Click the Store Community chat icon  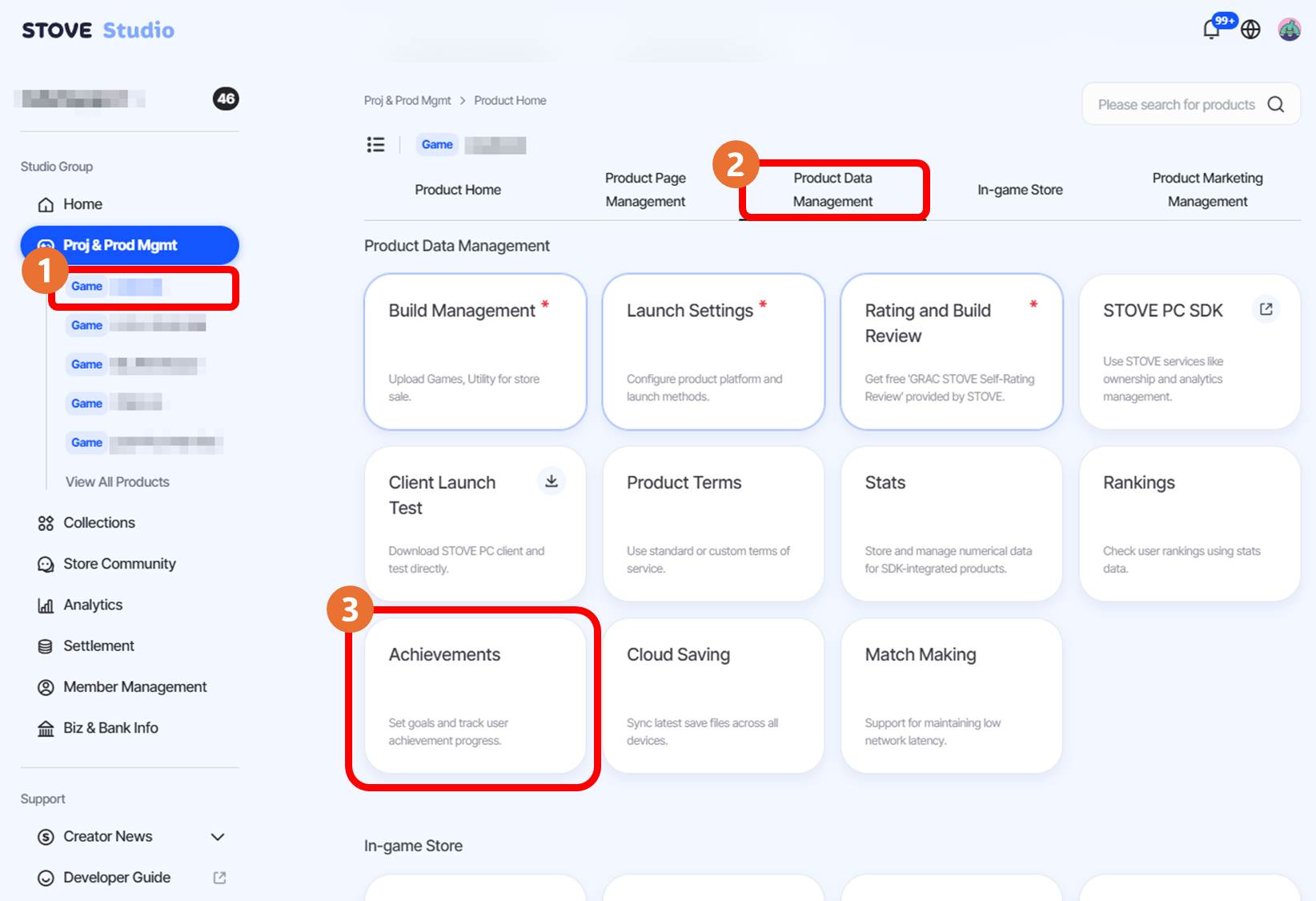(46, 564)
